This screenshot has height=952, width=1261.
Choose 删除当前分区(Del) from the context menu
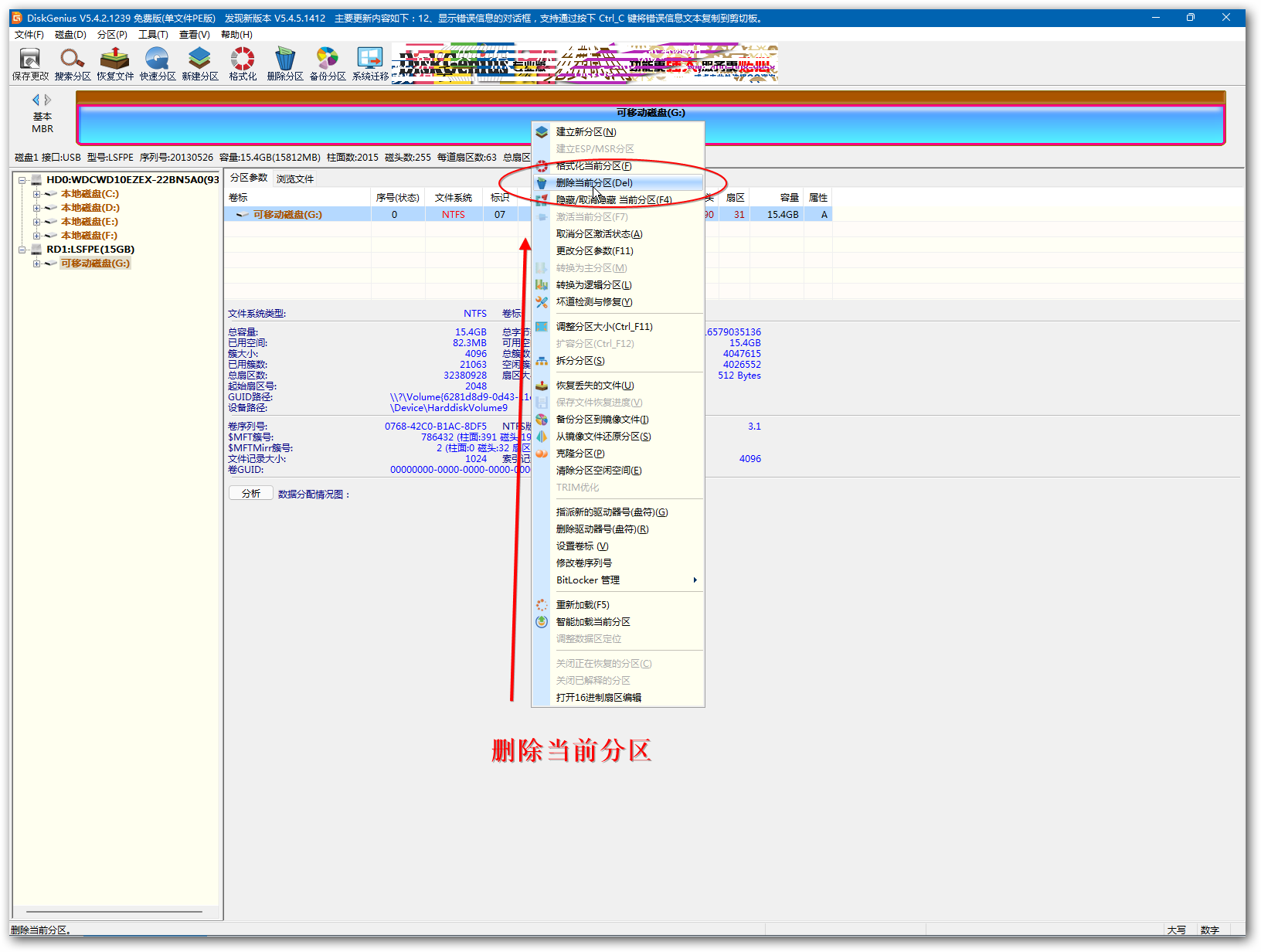[x=618, y=183]
